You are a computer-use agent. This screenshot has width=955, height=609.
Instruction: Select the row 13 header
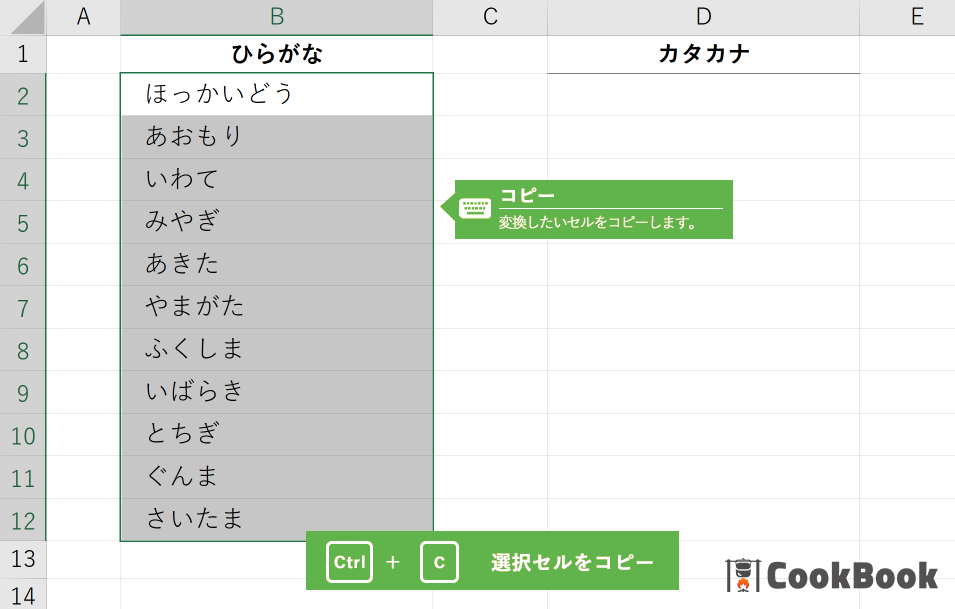23,559
